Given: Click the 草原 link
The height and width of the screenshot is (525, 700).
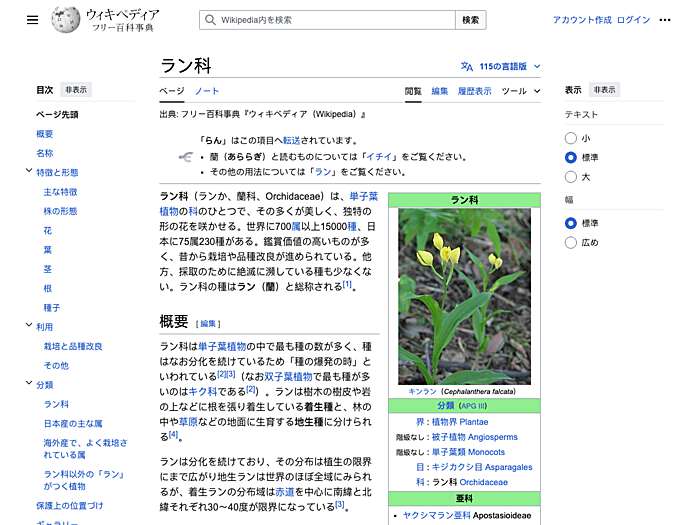Looking at the screenshot, I should coord(188,421).
